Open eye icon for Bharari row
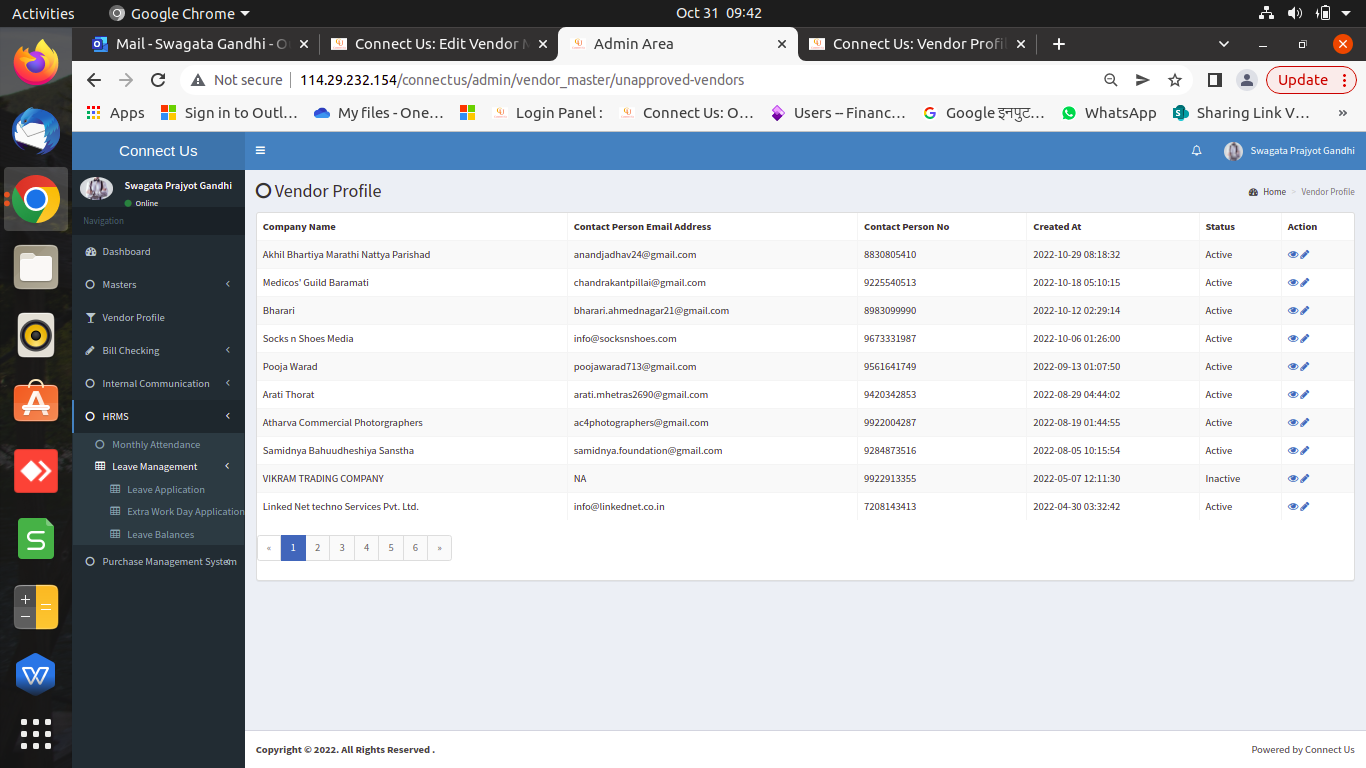1366x768 pixels. pos(1293,311)
